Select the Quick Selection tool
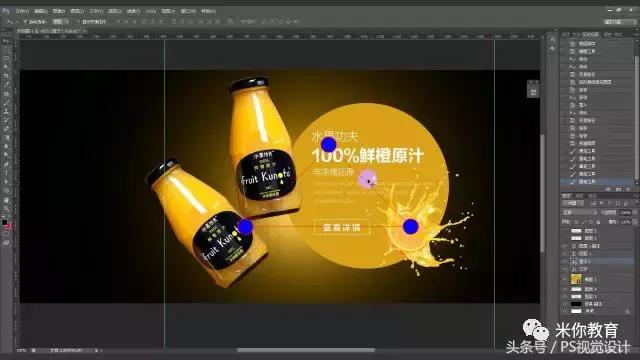This screenshot has width=640, height=360. (6, 67)
